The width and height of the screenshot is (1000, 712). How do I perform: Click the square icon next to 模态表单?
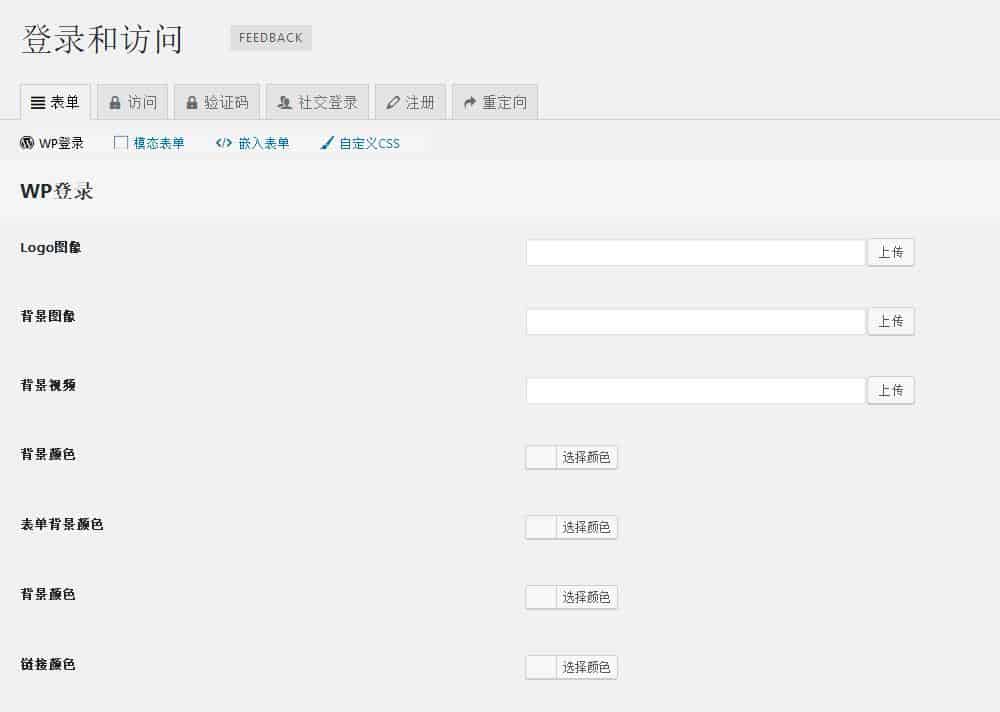click(121, 143)
